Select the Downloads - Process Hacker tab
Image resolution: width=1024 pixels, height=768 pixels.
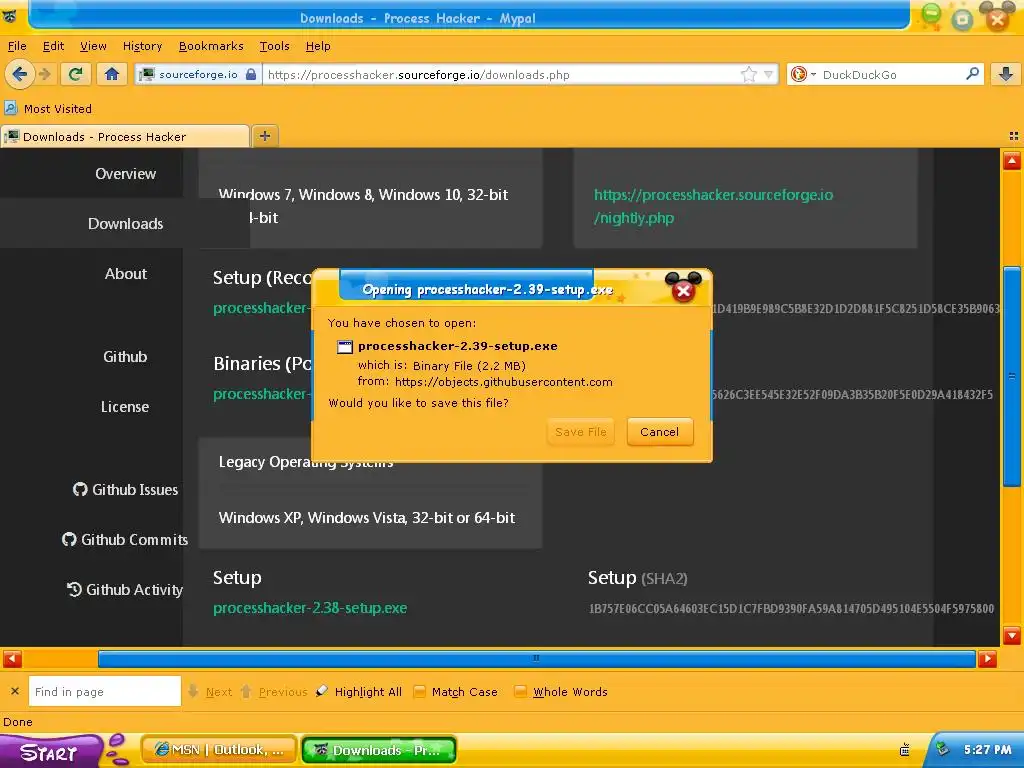pos(125,136)
